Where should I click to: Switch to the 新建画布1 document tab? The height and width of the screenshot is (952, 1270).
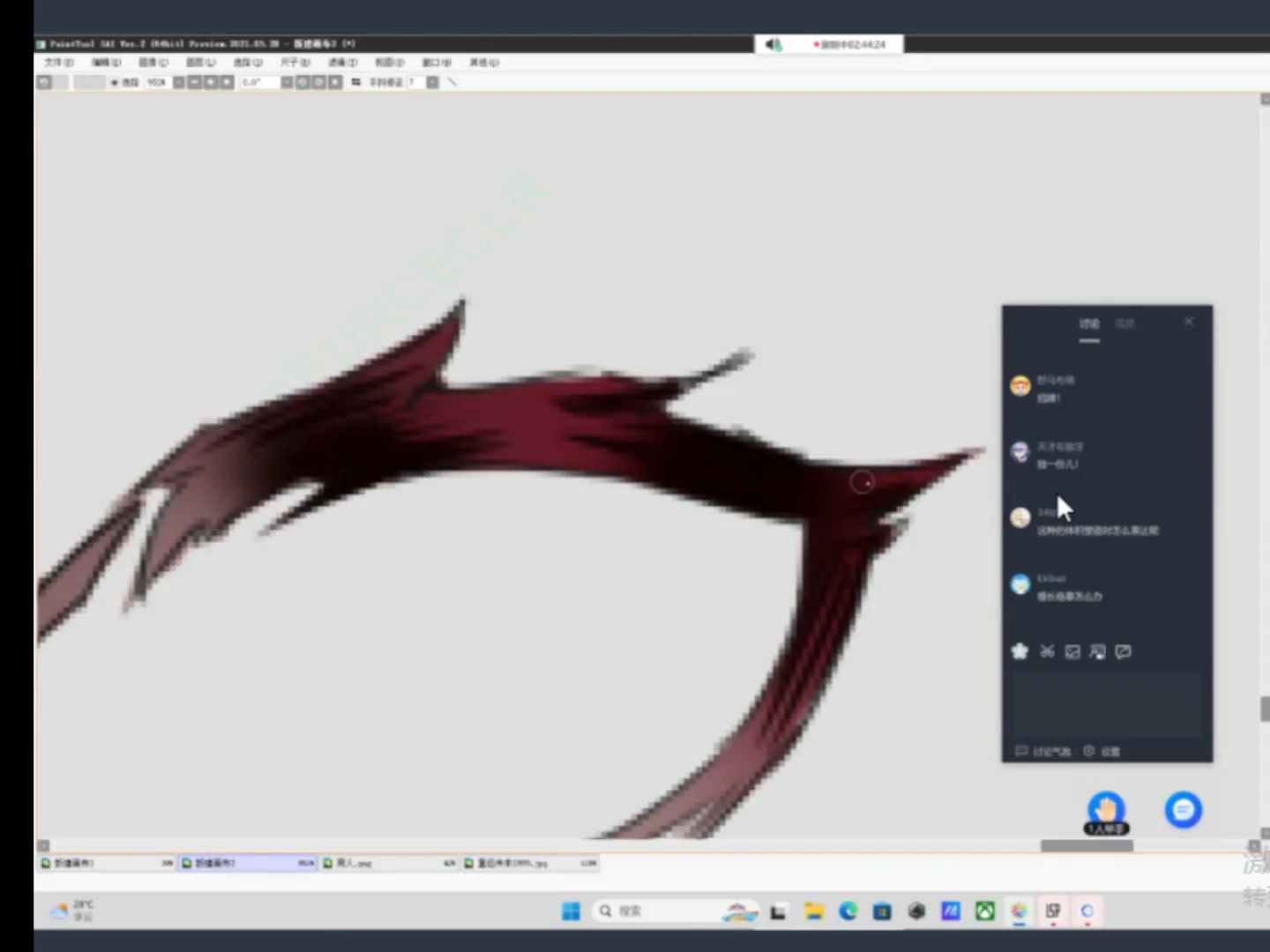tap(107, 863)
